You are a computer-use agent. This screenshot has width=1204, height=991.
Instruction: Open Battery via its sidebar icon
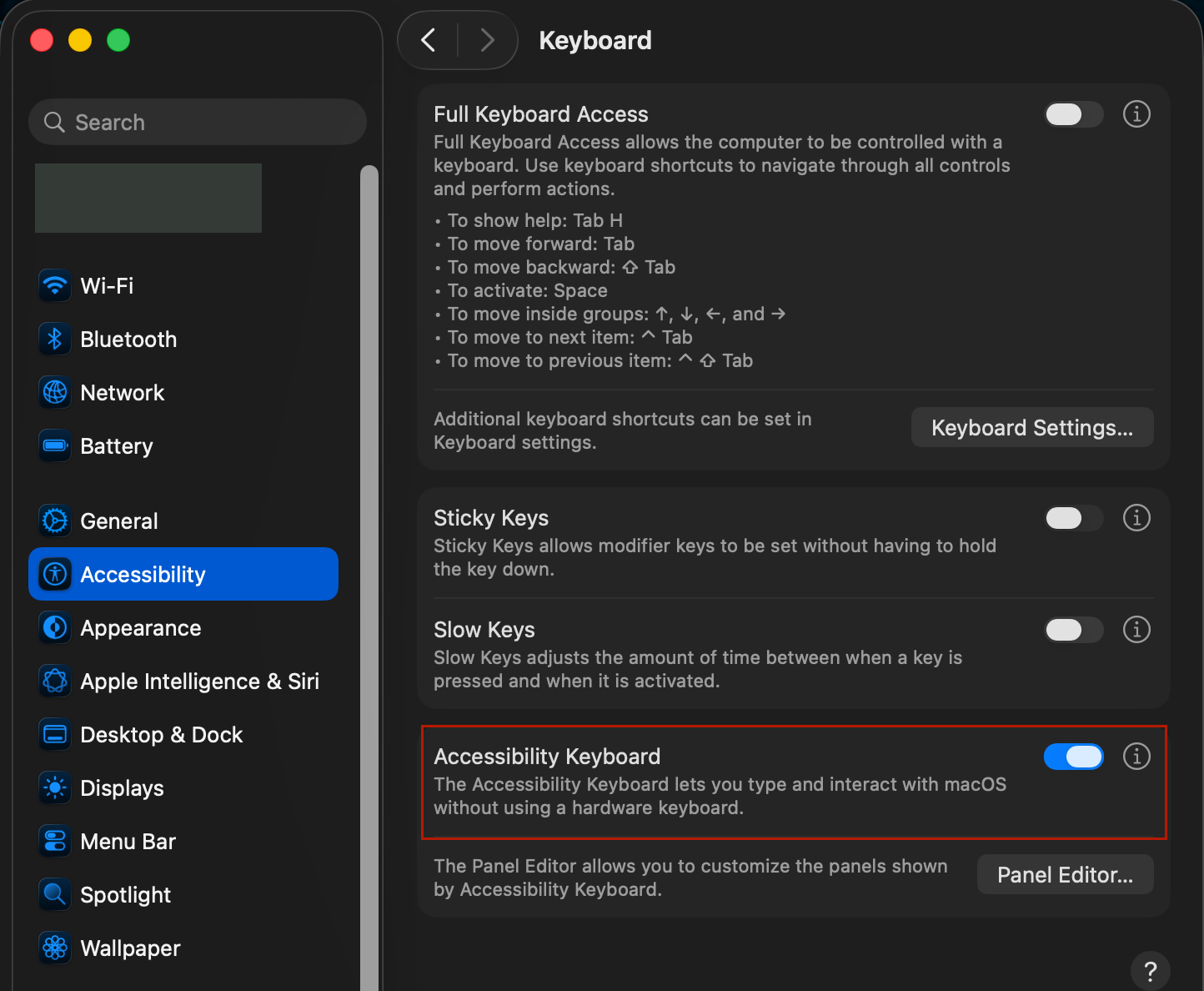coord(55,446)
